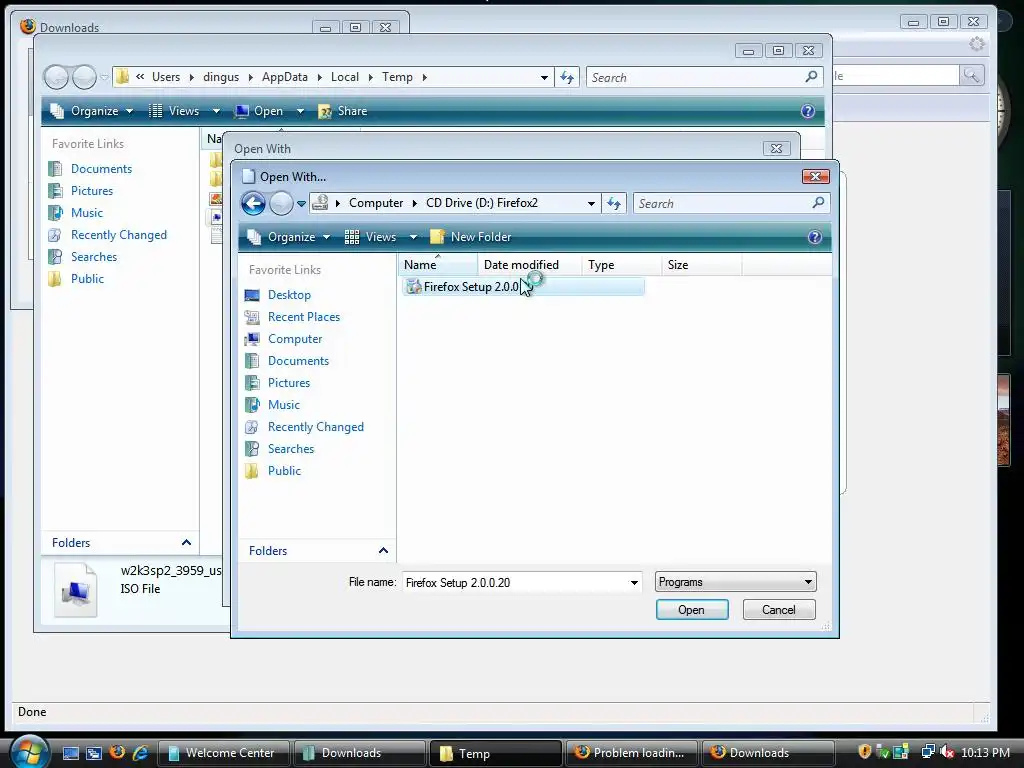Select Computer in the dialog breadcrumb
The image size is (1024, 768).
click(376, 203)
